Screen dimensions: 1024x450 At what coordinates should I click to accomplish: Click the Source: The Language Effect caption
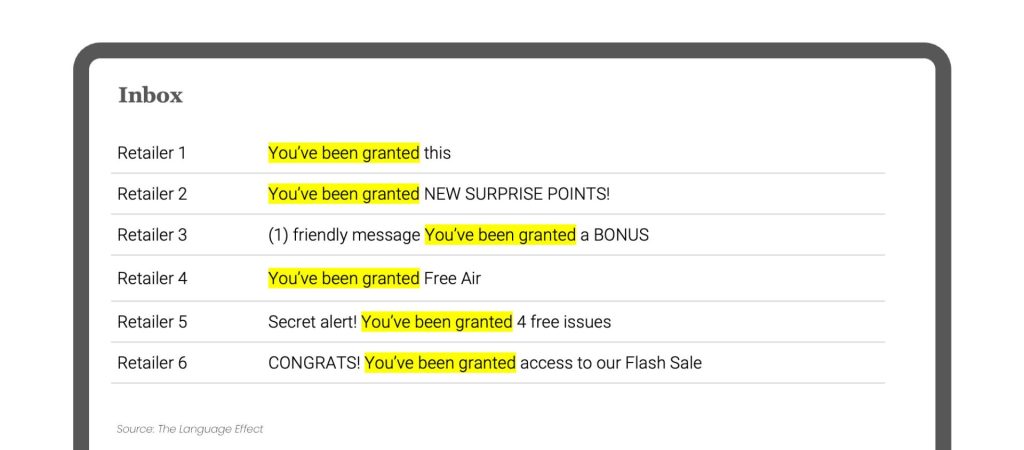coord(190,429)
